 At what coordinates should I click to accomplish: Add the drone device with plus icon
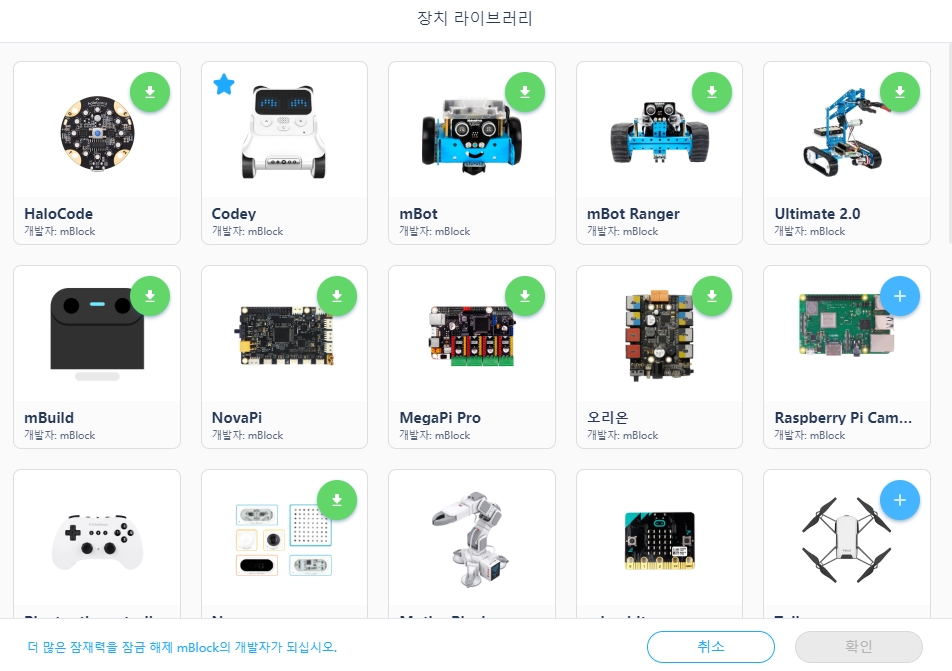(900, 500)
